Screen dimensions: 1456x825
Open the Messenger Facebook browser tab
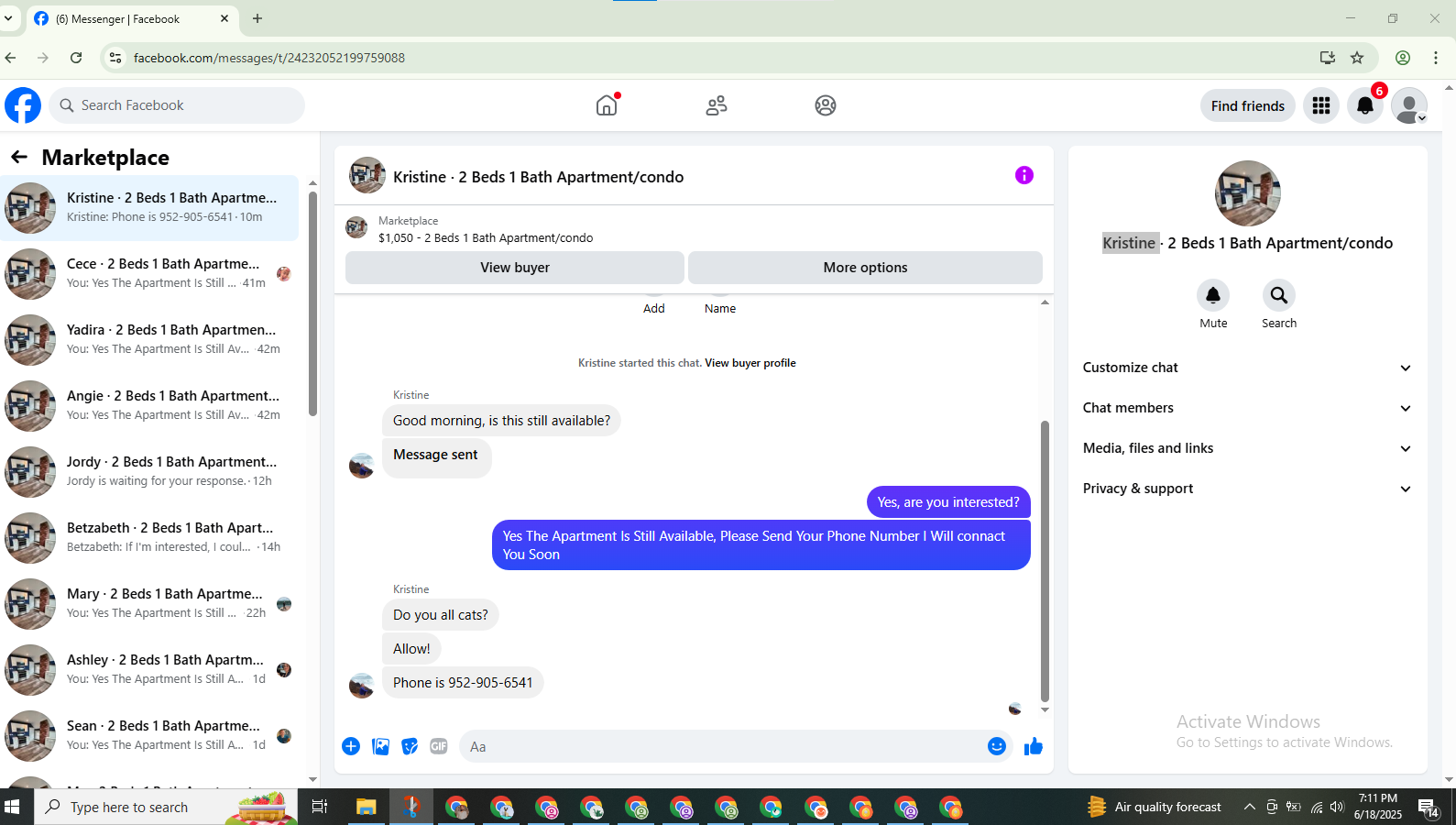133,18
